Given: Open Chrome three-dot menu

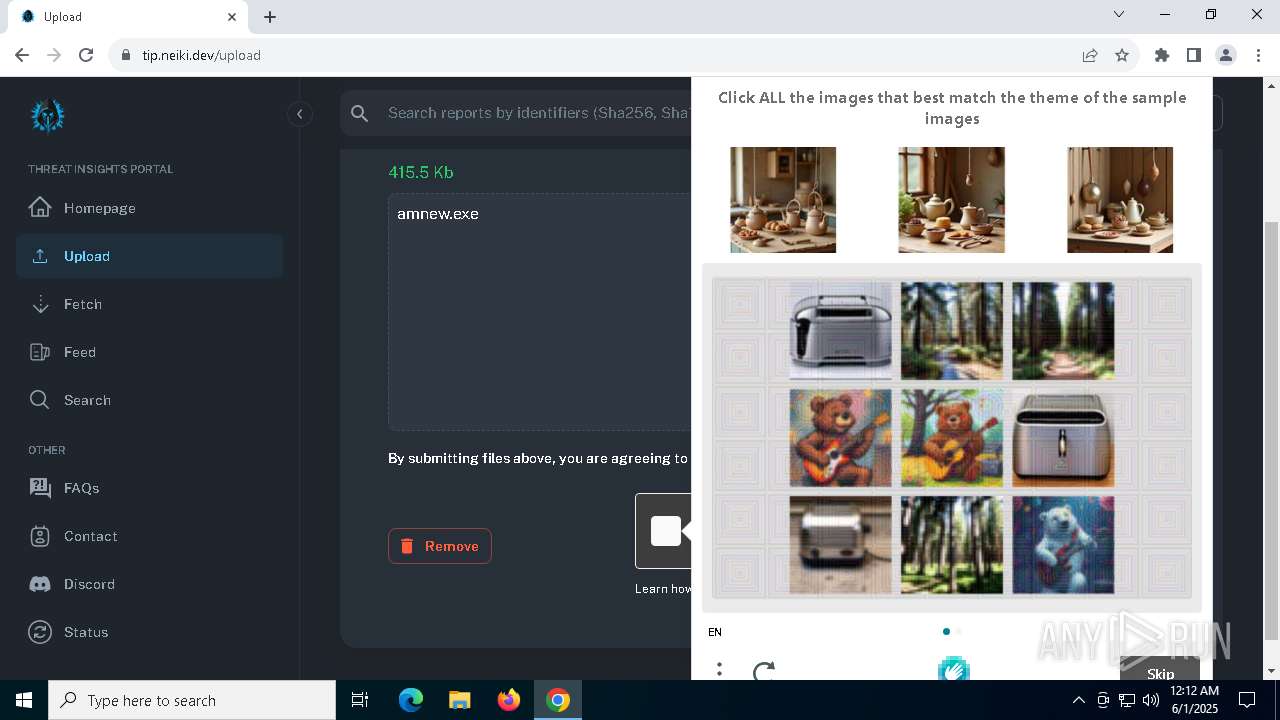Looking at the screenshot, I should 1258,55.
